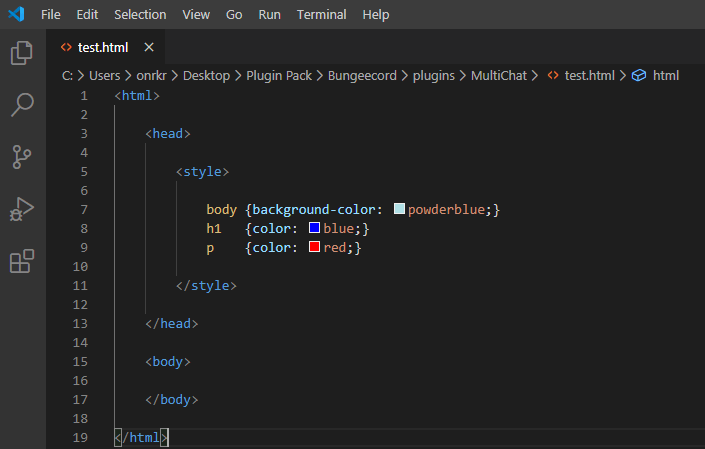705x449 pixels.
Task: Close the test.html editor tab
Action: click(x=149, y=47)
